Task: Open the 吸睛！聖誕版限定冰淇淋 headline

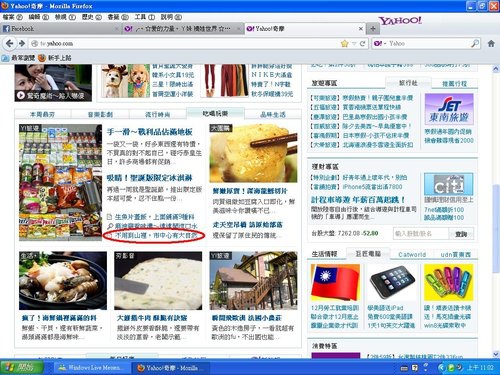Action: (x=150, y=178)
